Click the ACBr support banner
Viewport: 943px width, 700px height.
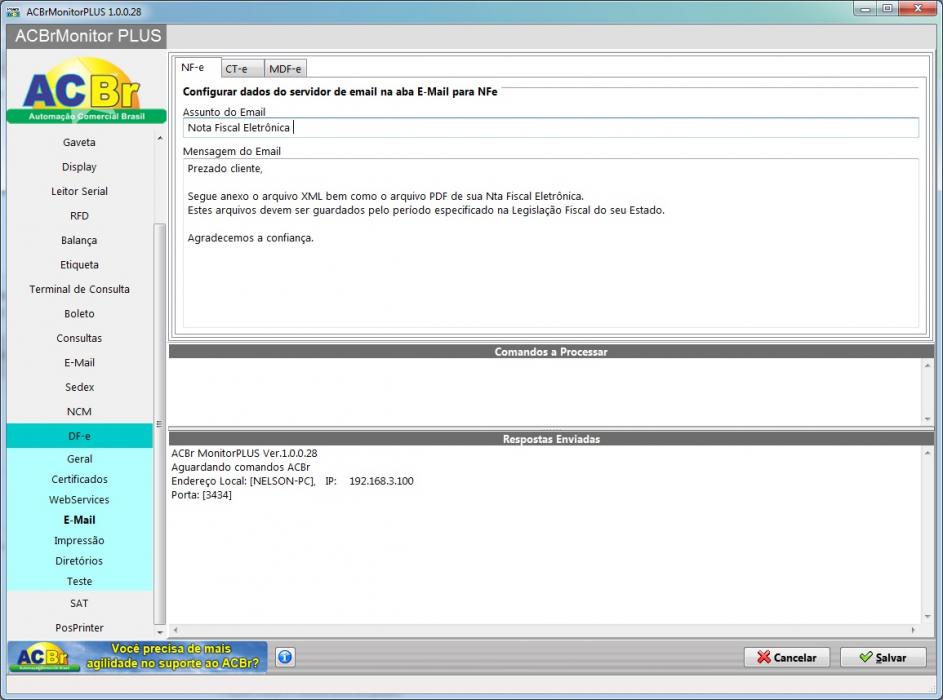click(x=138, y=657)
